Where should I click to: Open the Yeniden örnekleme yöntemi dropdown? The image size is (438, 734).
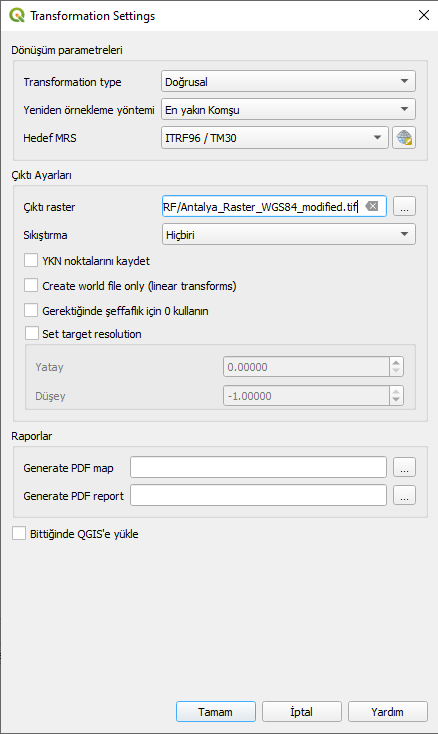tap(288, 110)
